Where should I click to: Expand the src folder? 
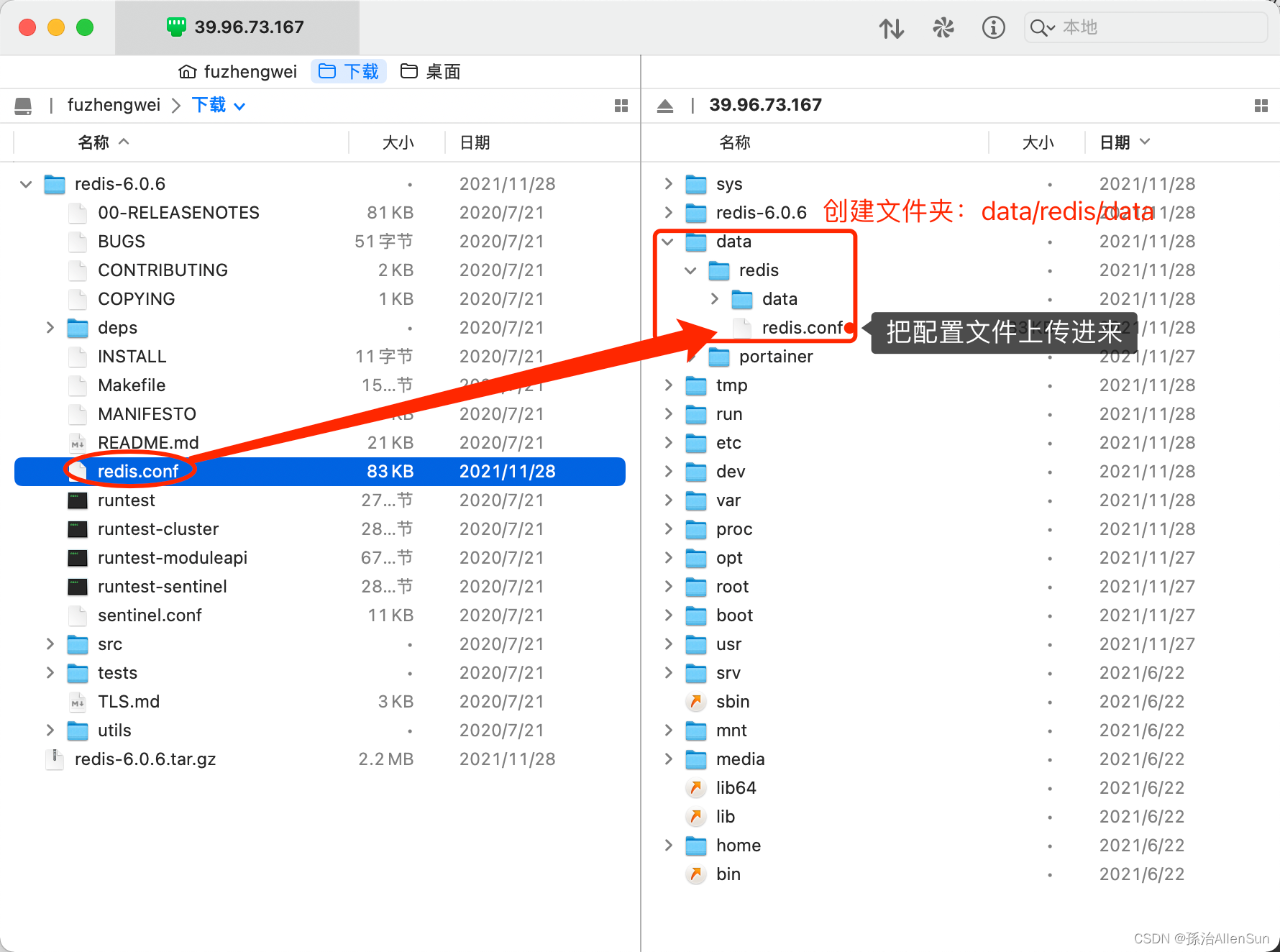pos(50,644)
